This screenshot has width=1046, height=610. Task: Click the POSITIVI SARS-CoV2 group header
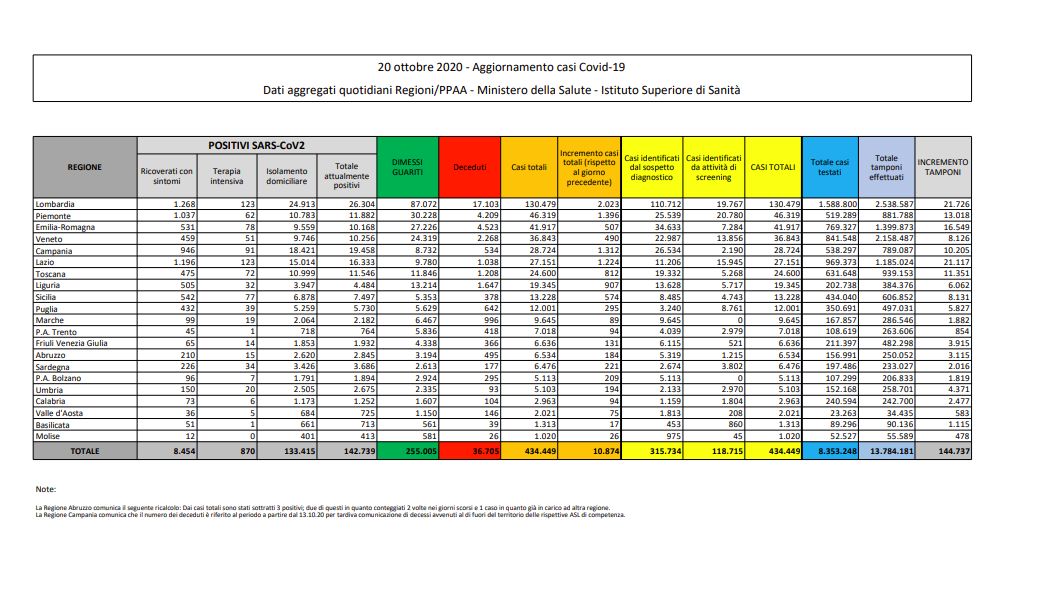click(x=256, y=145)
